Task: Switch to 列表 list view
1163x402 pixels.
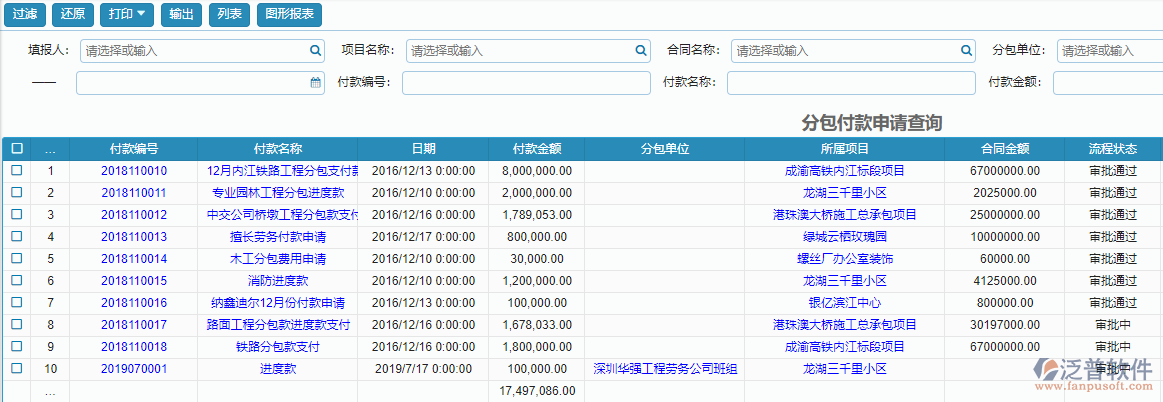Action: point(229,15)
